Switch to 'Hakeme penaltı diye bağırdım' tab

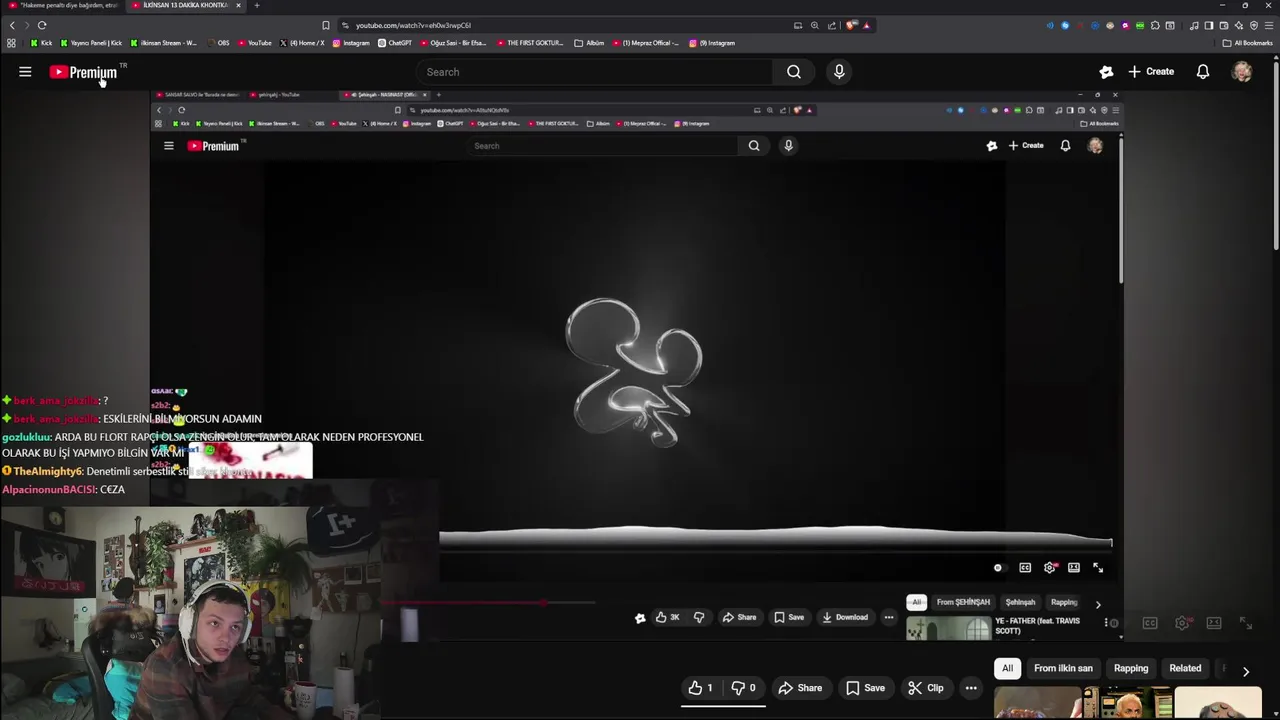[x=63, y=5]
